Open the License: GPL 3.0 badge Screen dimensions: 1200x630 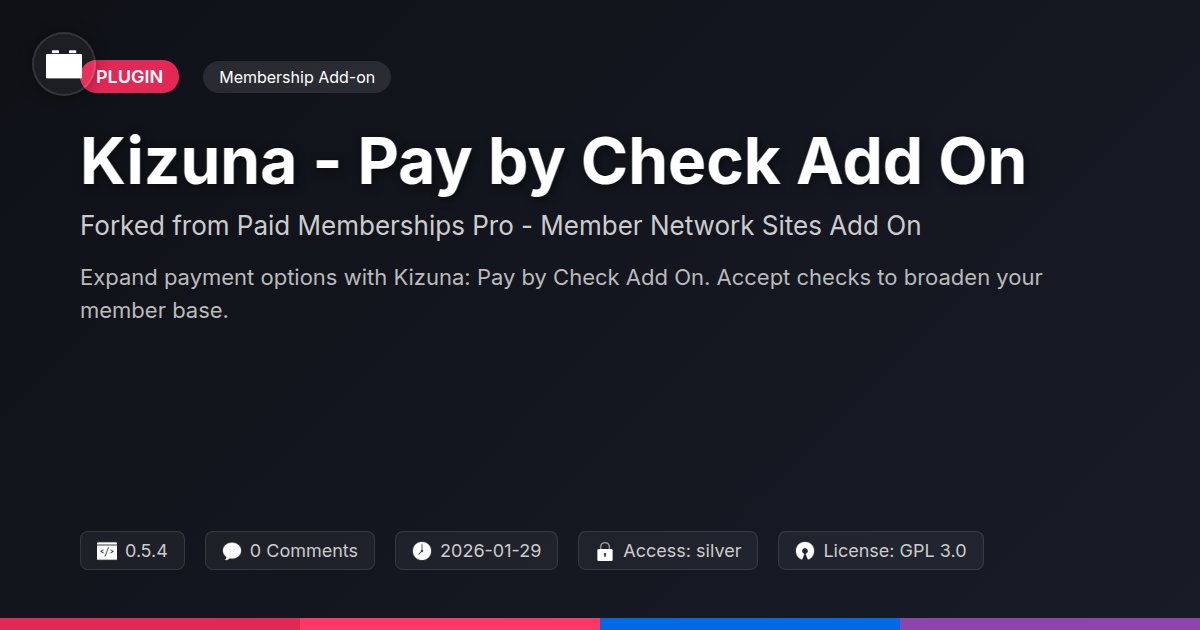click(x=881, y=551)
